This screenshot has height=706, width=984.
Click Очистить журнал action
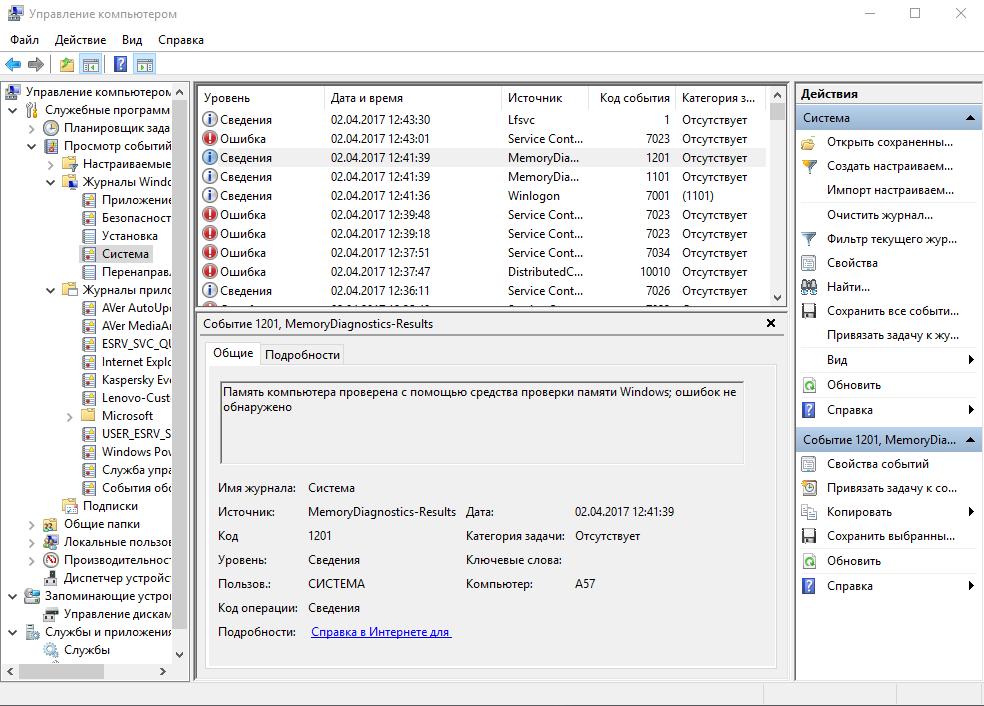(x=879, y=215)
